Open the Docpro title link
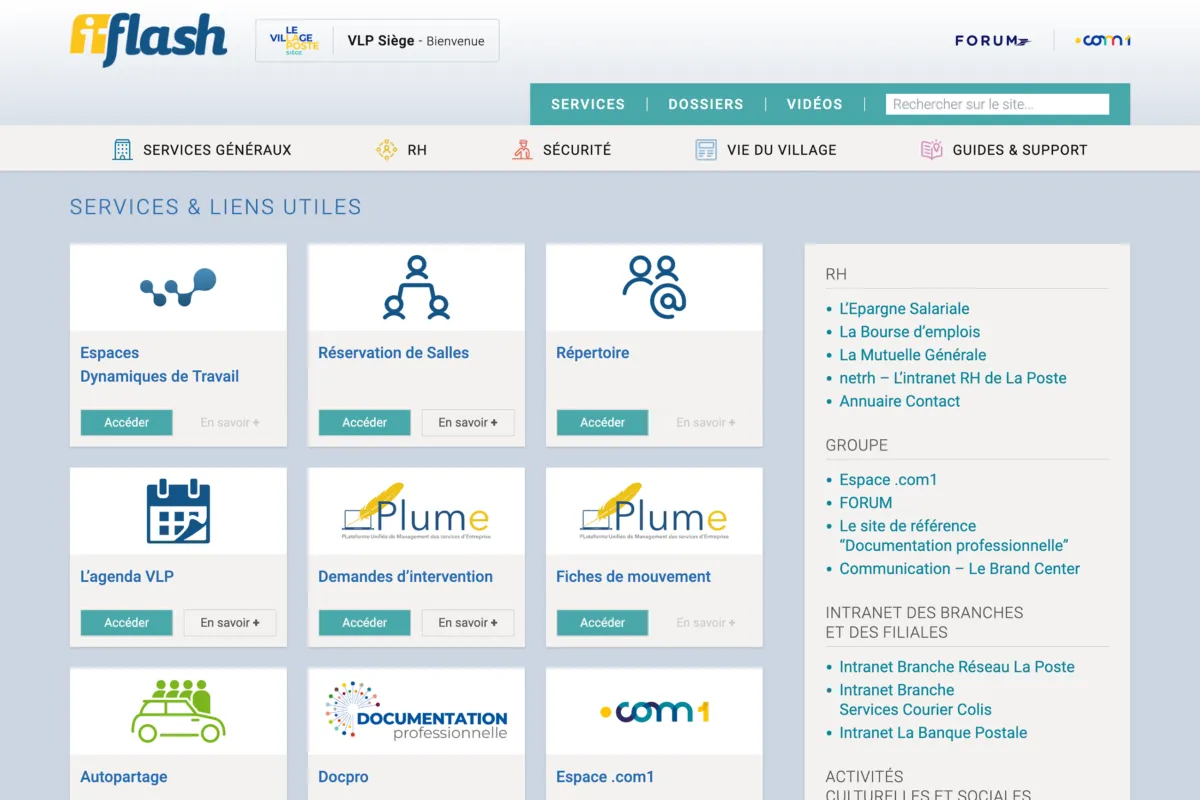Screen dimensions: 1200x800 point(343,777)
